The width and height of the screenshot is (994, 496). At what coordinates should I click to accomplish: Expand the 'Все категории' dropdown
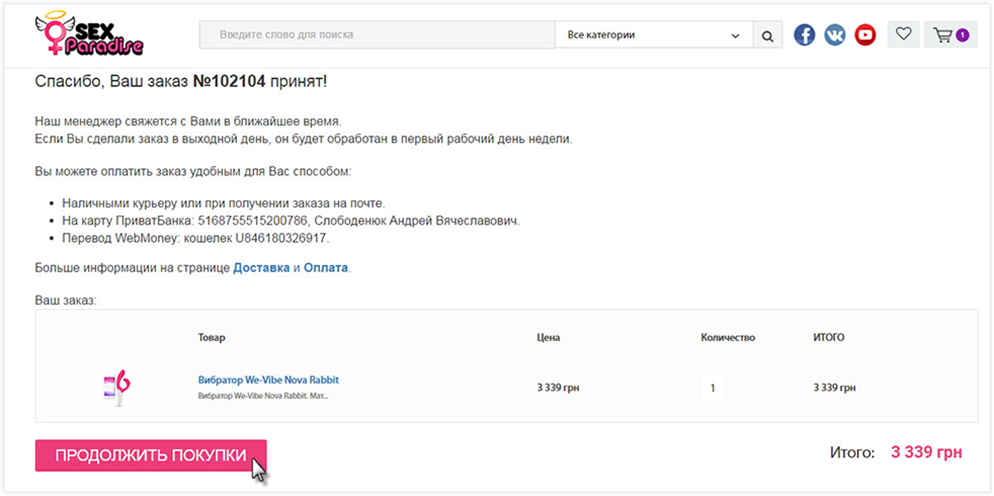(650, 35)
